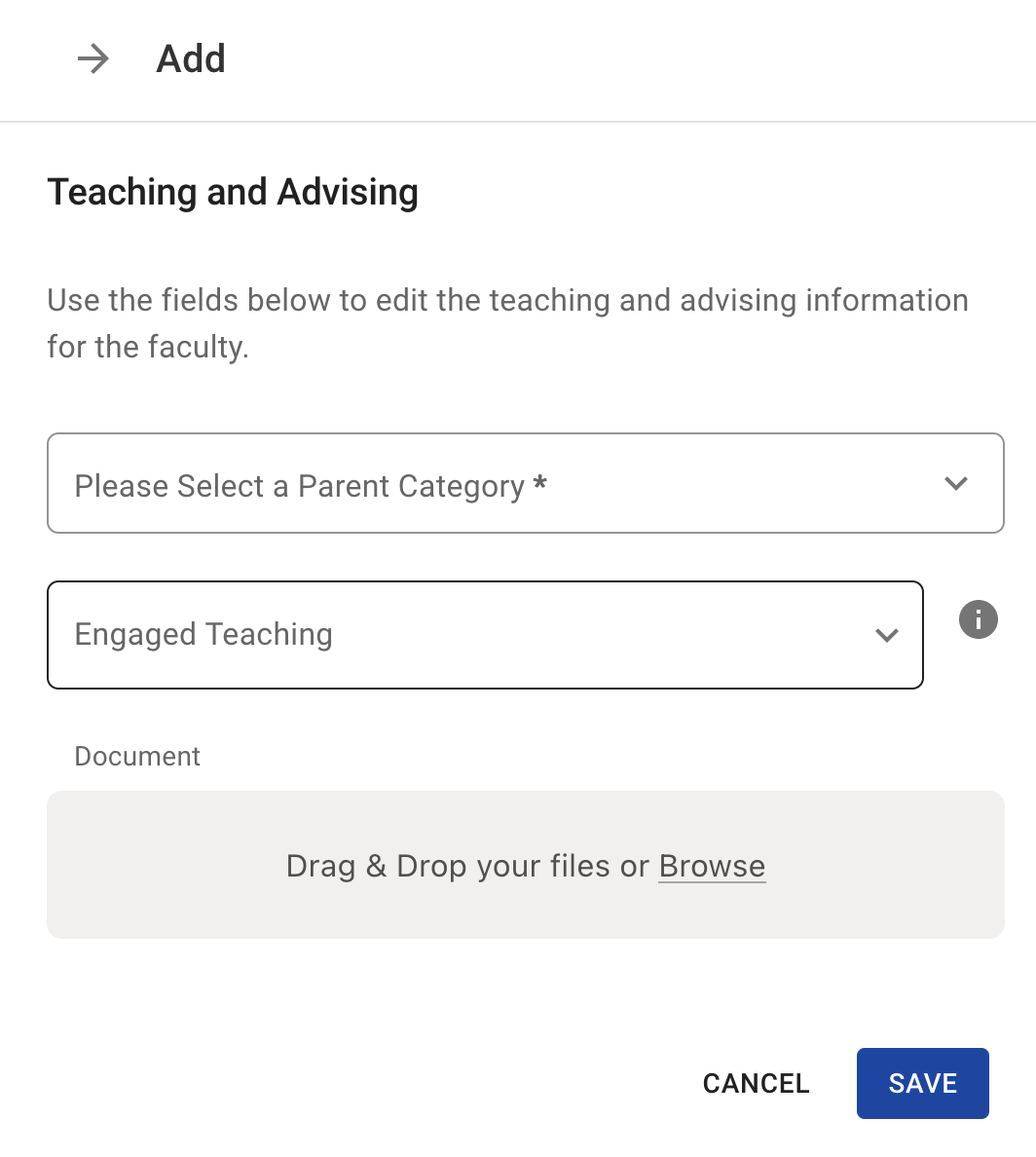Click the Add panel title
The height and width of the screenshot is (1157, 1036).
tap(191, 59)
